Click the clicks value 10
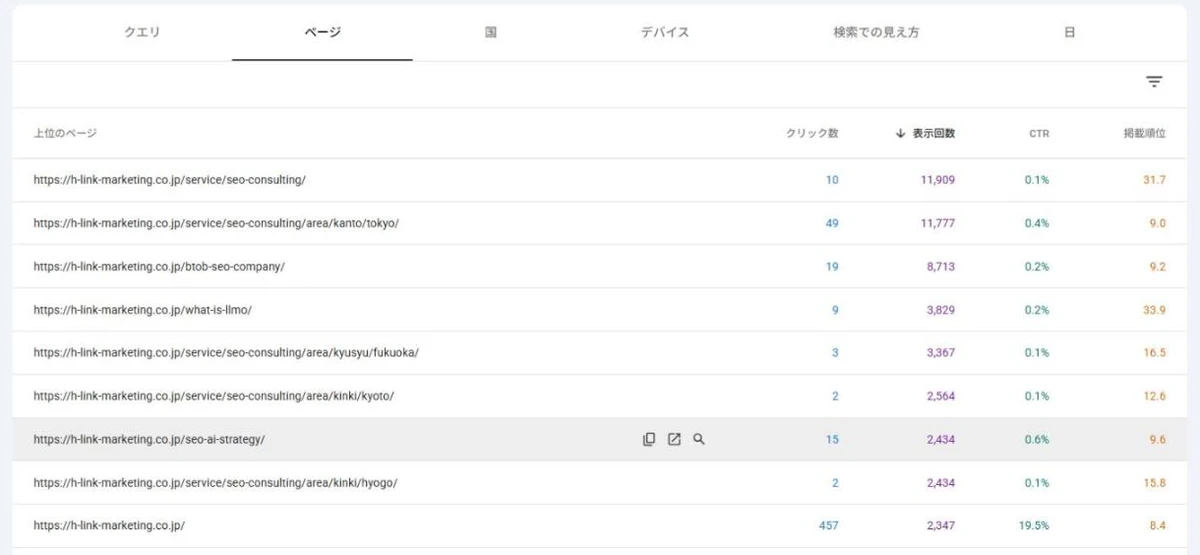 [832, 180]
